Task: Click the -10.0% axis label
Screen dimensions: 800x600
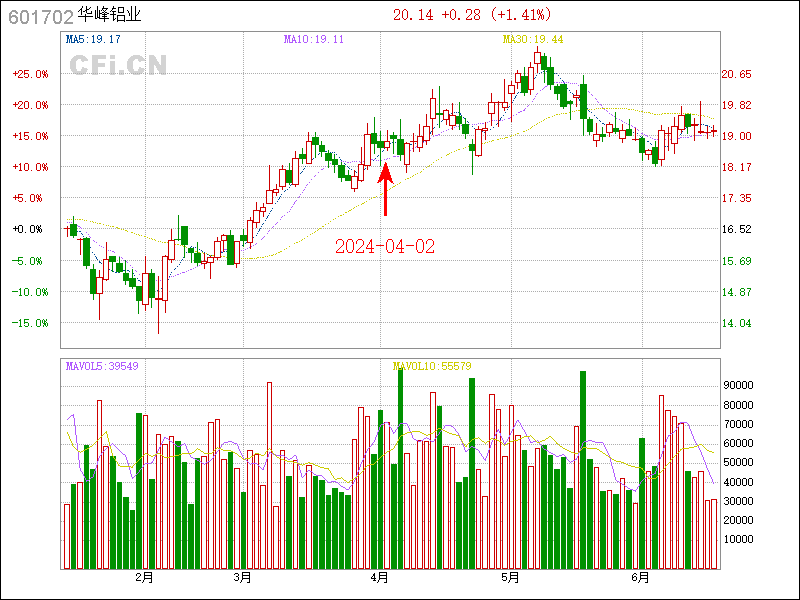Action: click(31, 292)
